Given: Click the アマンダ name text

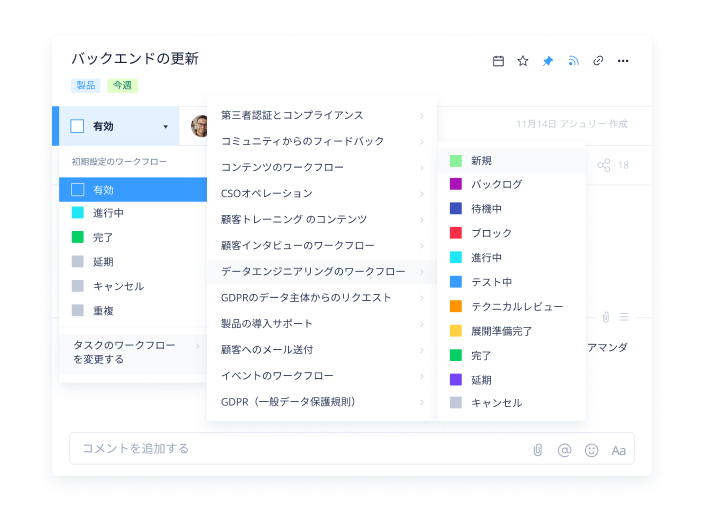Looking at the screenshot, I should pos(607,347).
